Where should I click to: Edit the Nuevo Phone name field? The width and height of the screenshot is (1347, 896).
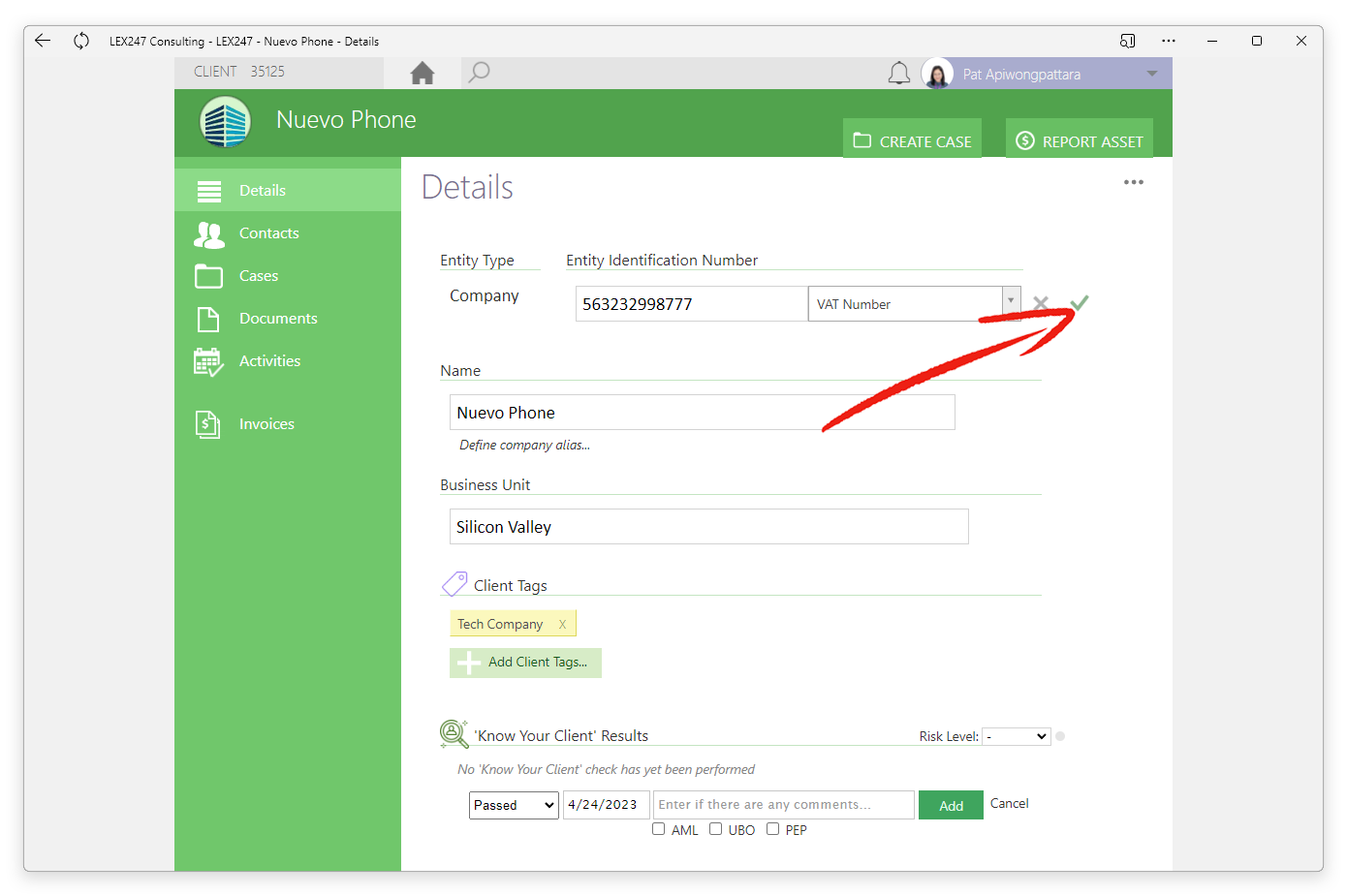(x=703, y=413)
